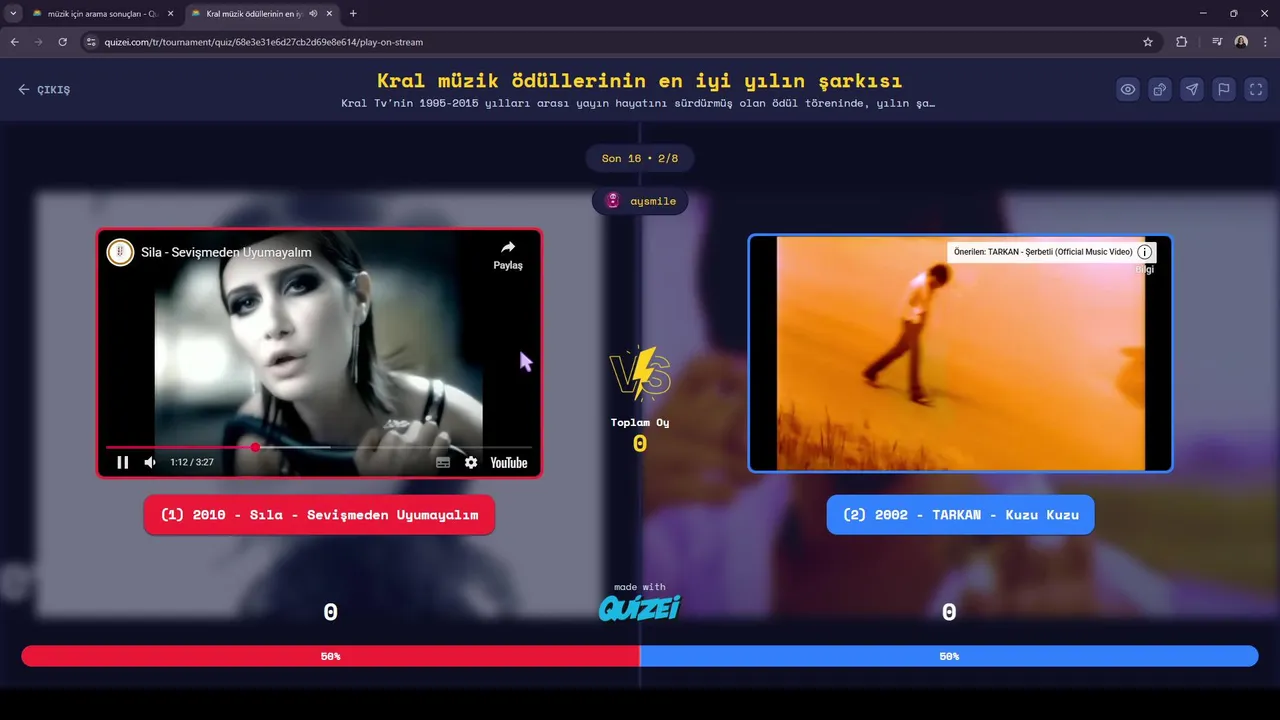The image size is (1280, 720).
Task: Open YouTube player settings gear
Action: [471, 462]
